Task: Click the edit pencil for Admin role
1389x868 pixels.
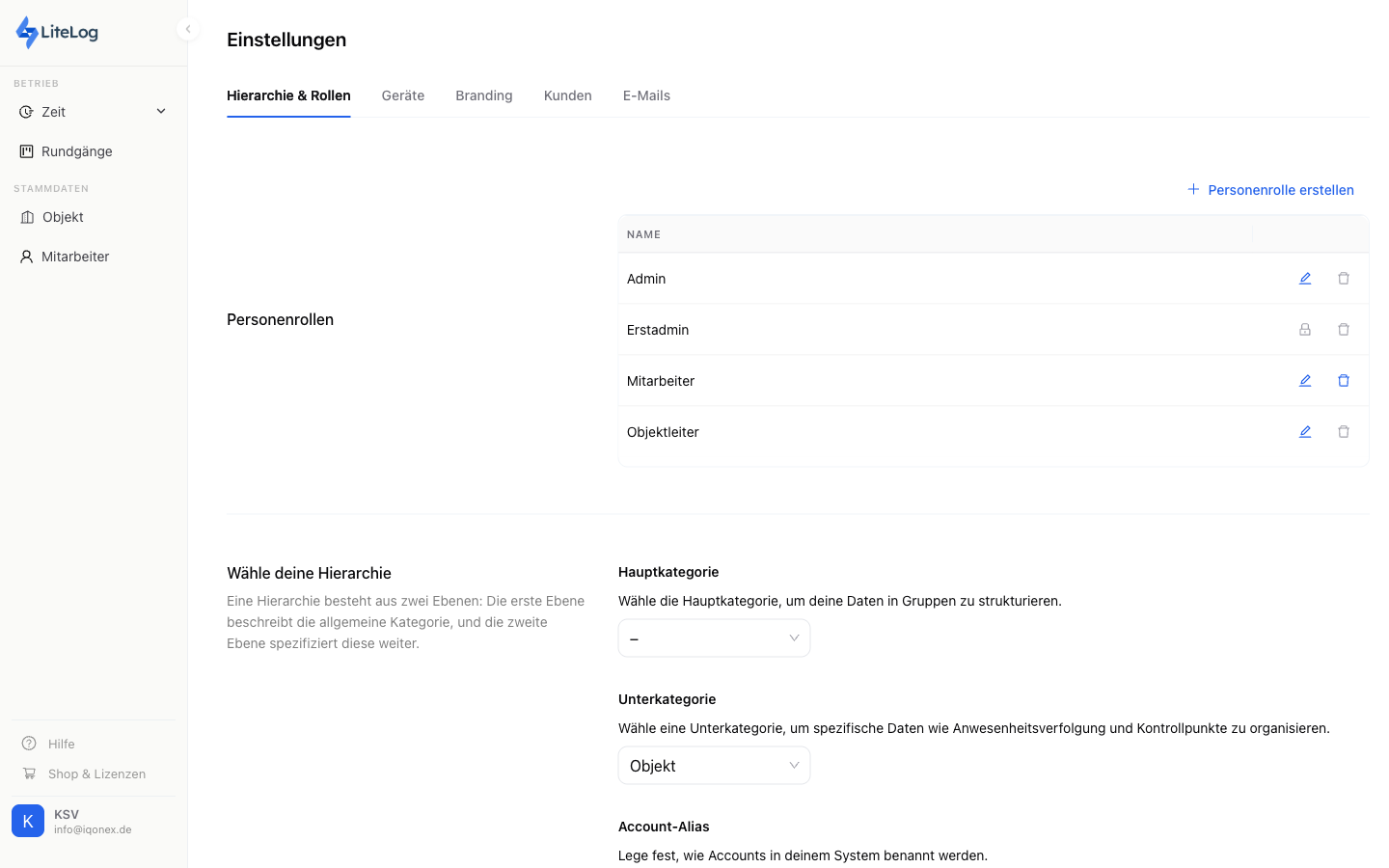Action: pyautogui.click(x=1305, y=279)
